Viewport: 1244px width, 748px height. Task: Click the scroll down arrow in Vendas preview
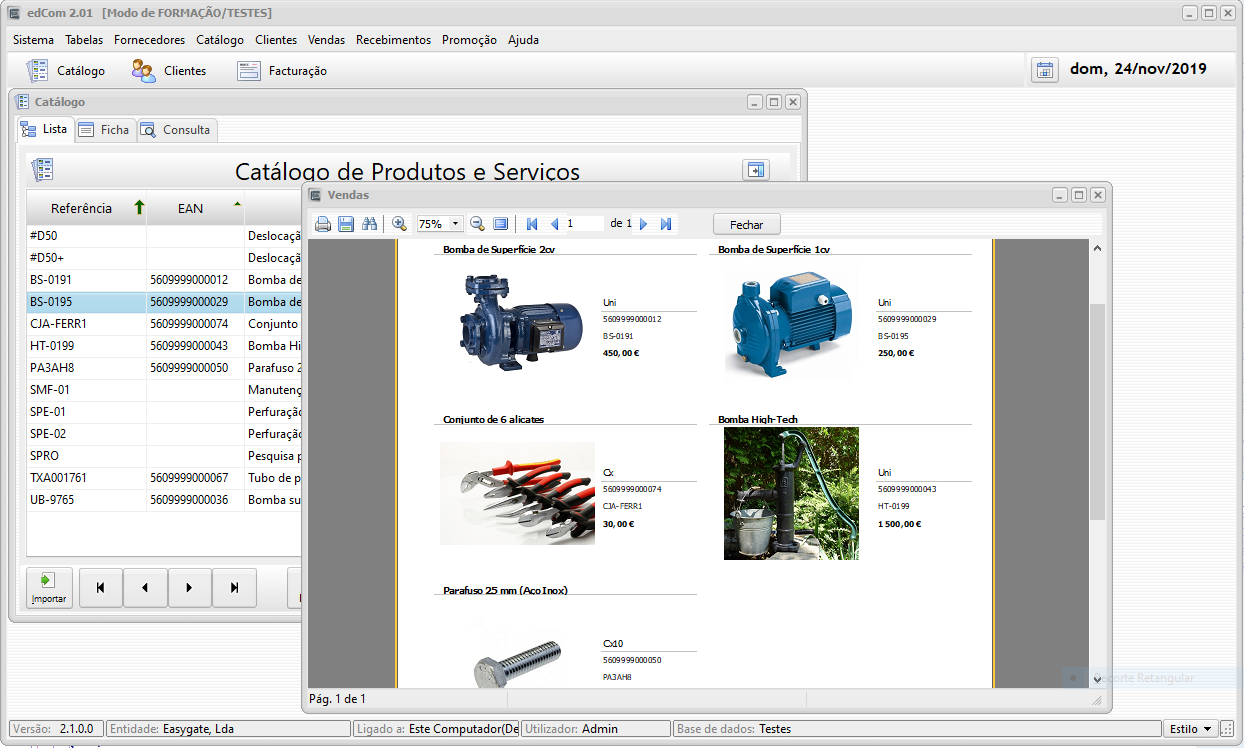pyautogui.click(x=1097, y=679)
